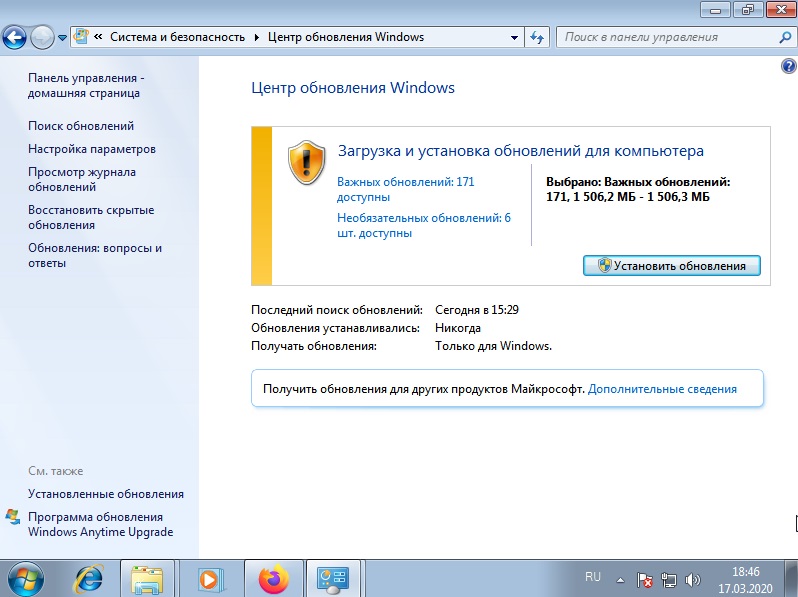
Task: Click 'Восстановить скрытые обновления'
Action: tap(91, 217)
